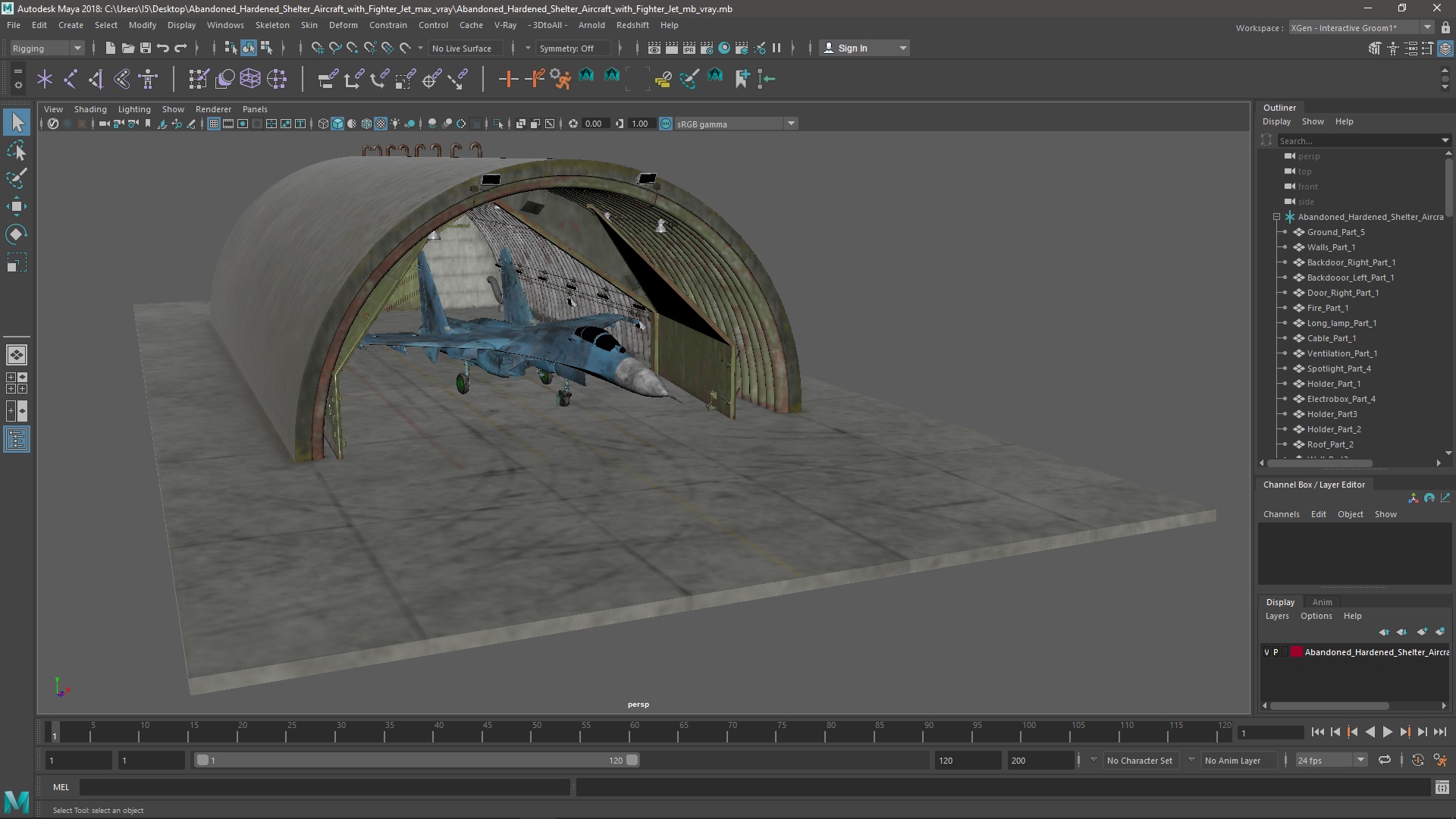Viewport: 1456px width, 819px height.
Task: Click the Play forwards button
Action: (1387, 732)
